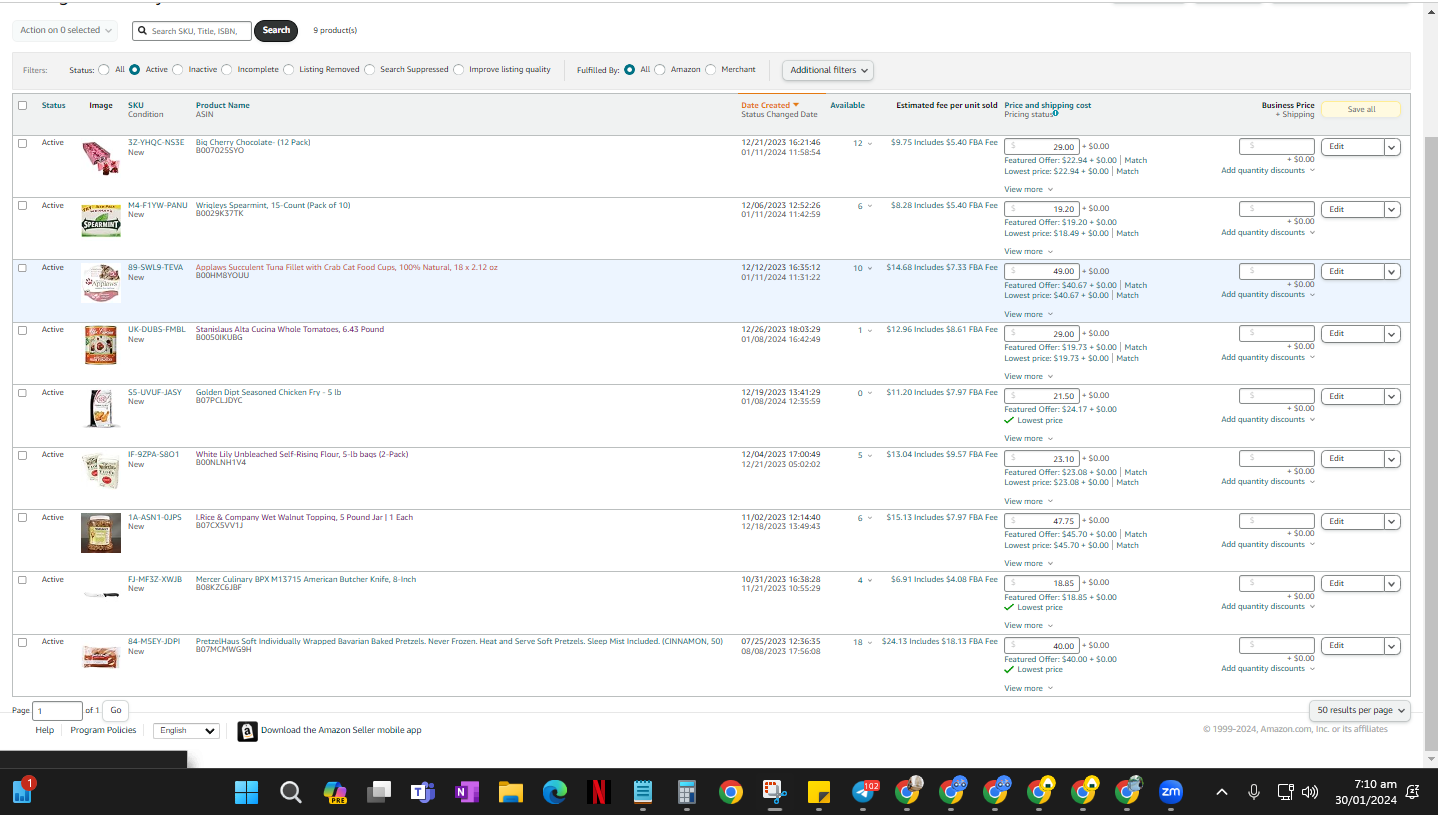Click the page number input box
Image resolution: width=1438 pixels, height=815 pixels.
[58, 711]
